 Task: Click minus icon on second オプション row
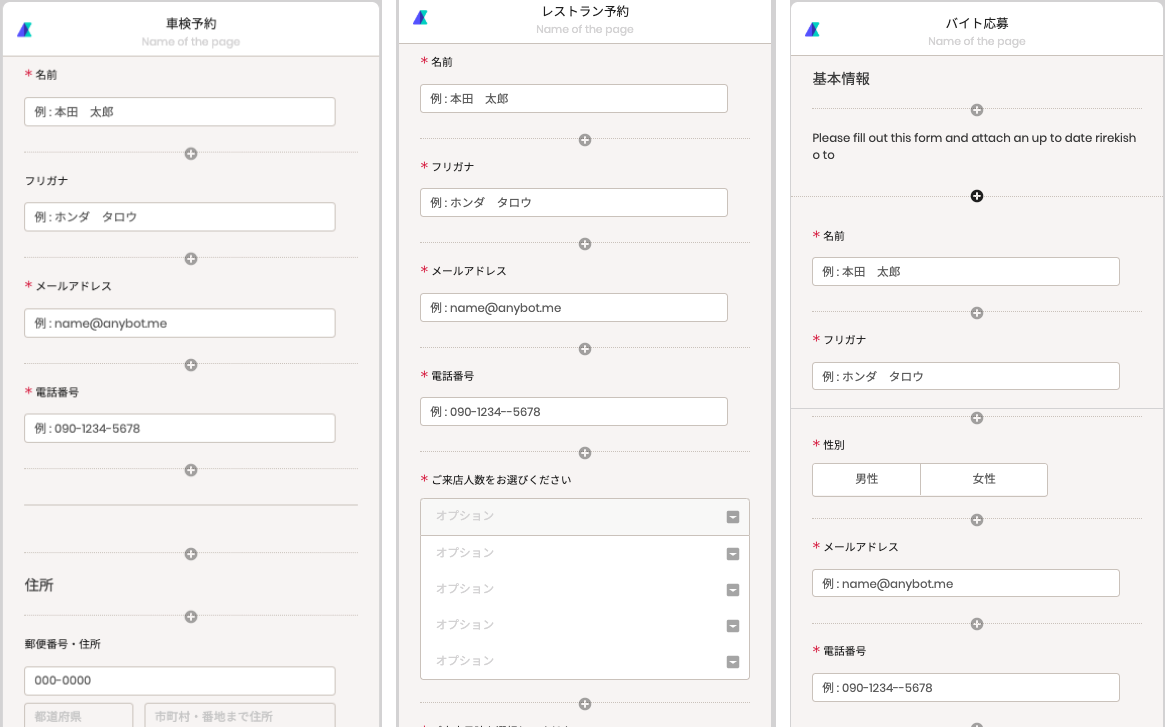(733, 555)
